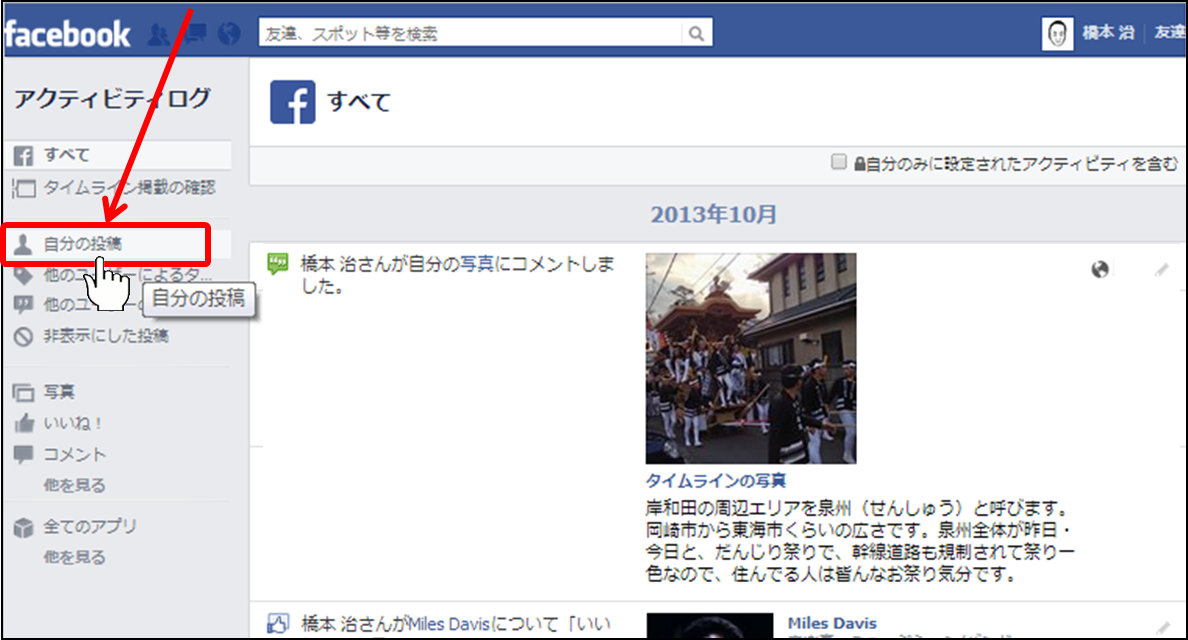
Task: Expand 他を見る under コメント
Action: point(74,486)
